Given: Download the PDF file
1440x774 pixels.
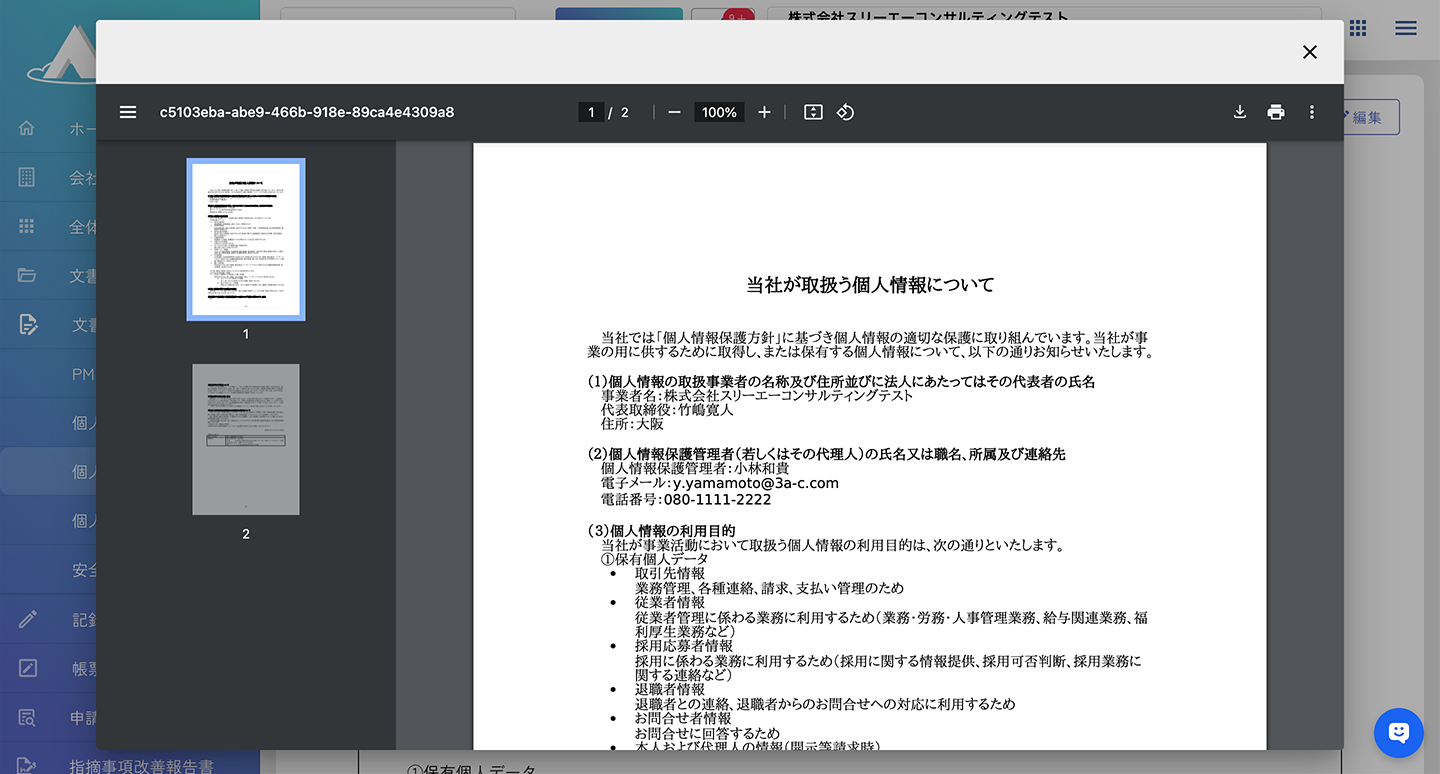Looking at the screenshot, I should [x=1240, y=112].
